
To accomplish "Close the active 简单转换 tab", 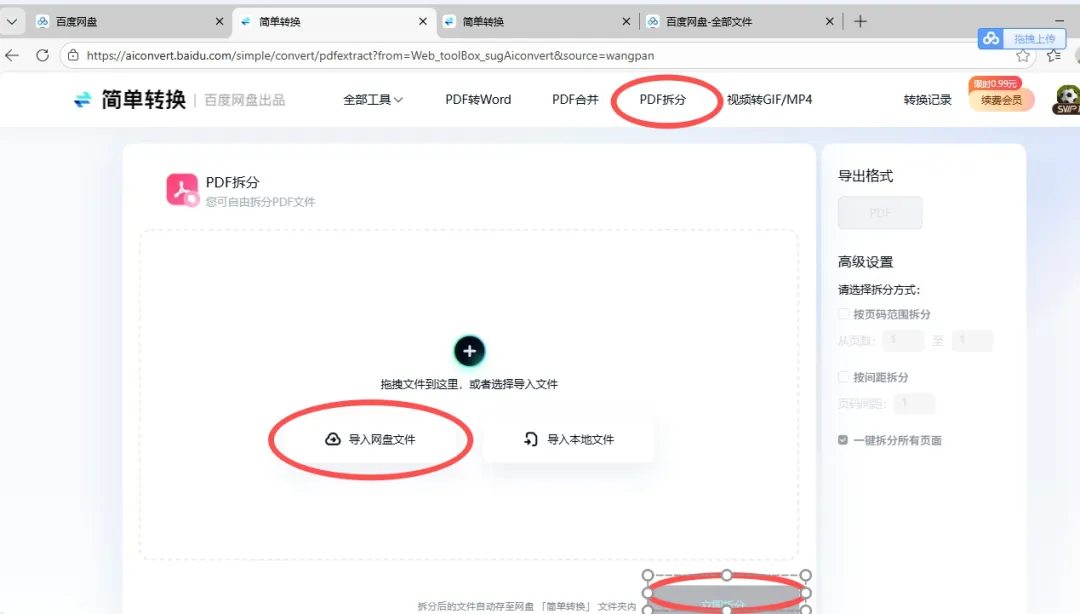I will pos(423,21).
